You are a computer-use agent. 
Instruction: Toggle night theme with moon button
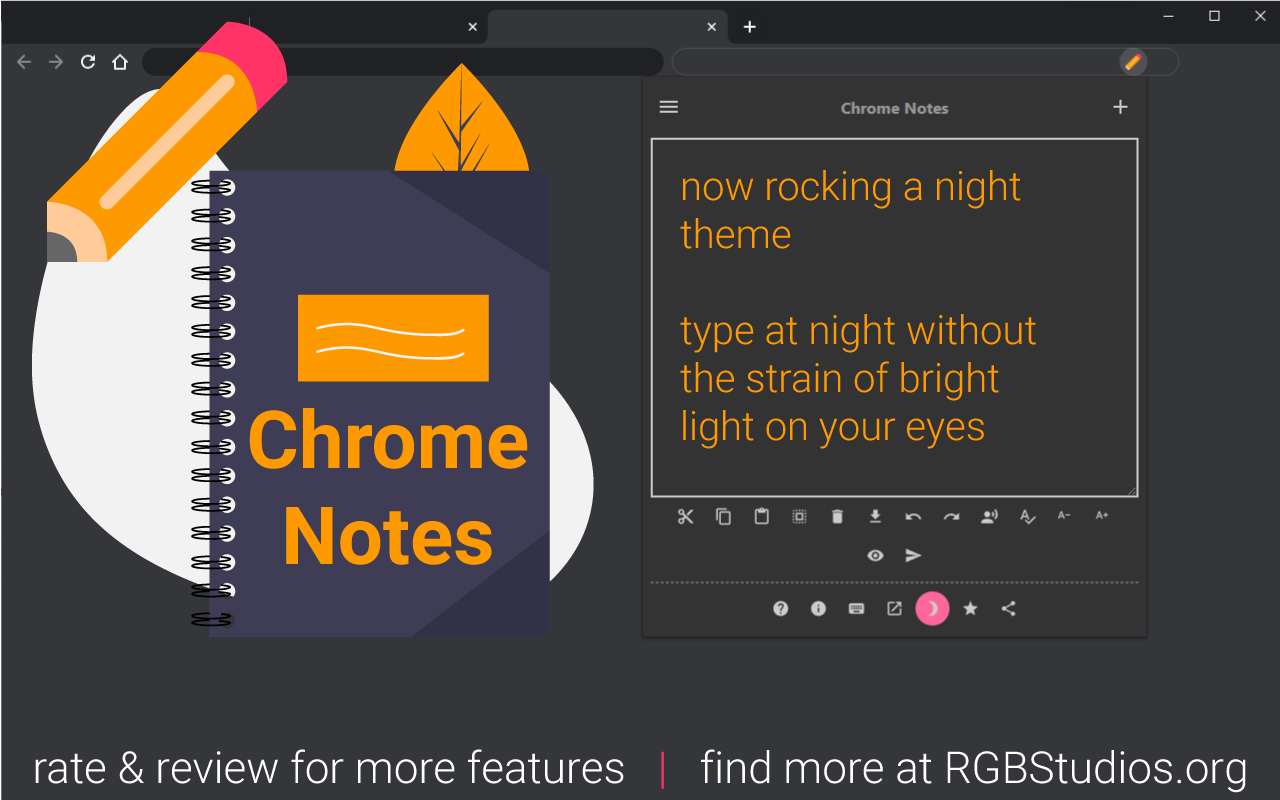(932, 608)
